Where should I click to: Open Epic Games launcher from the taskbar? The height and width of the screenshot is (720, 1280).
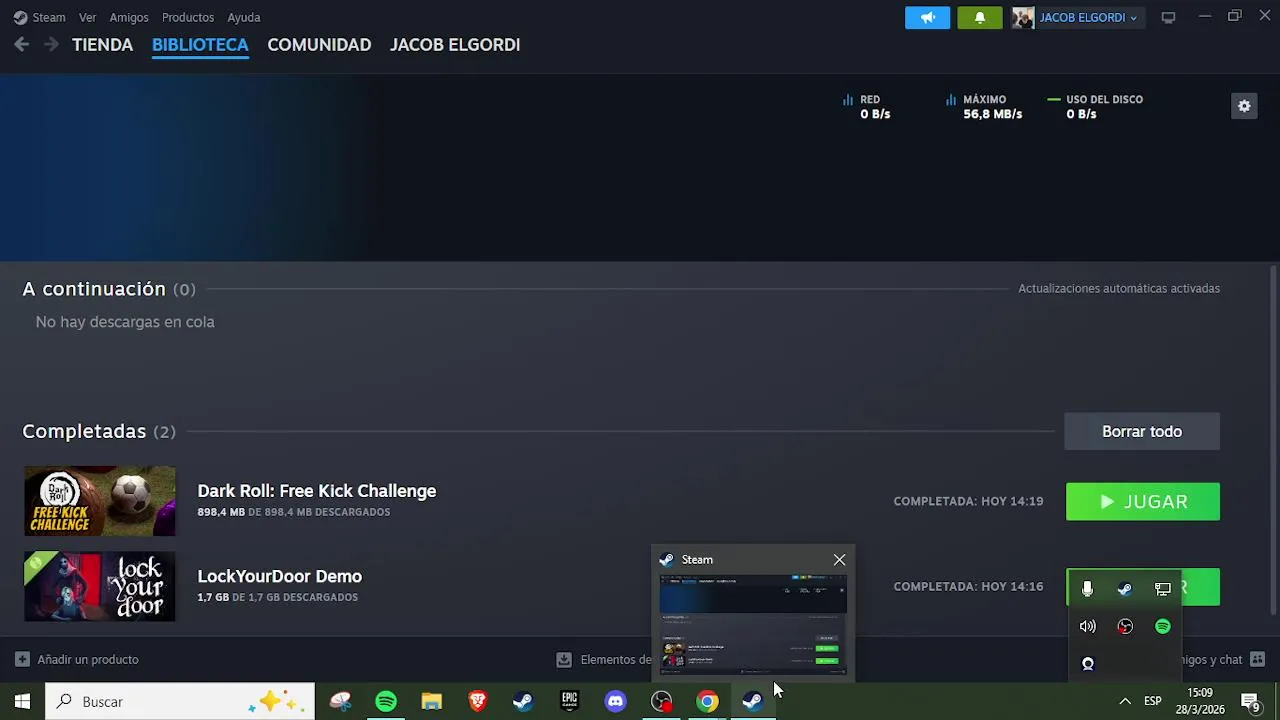point(569,701)
